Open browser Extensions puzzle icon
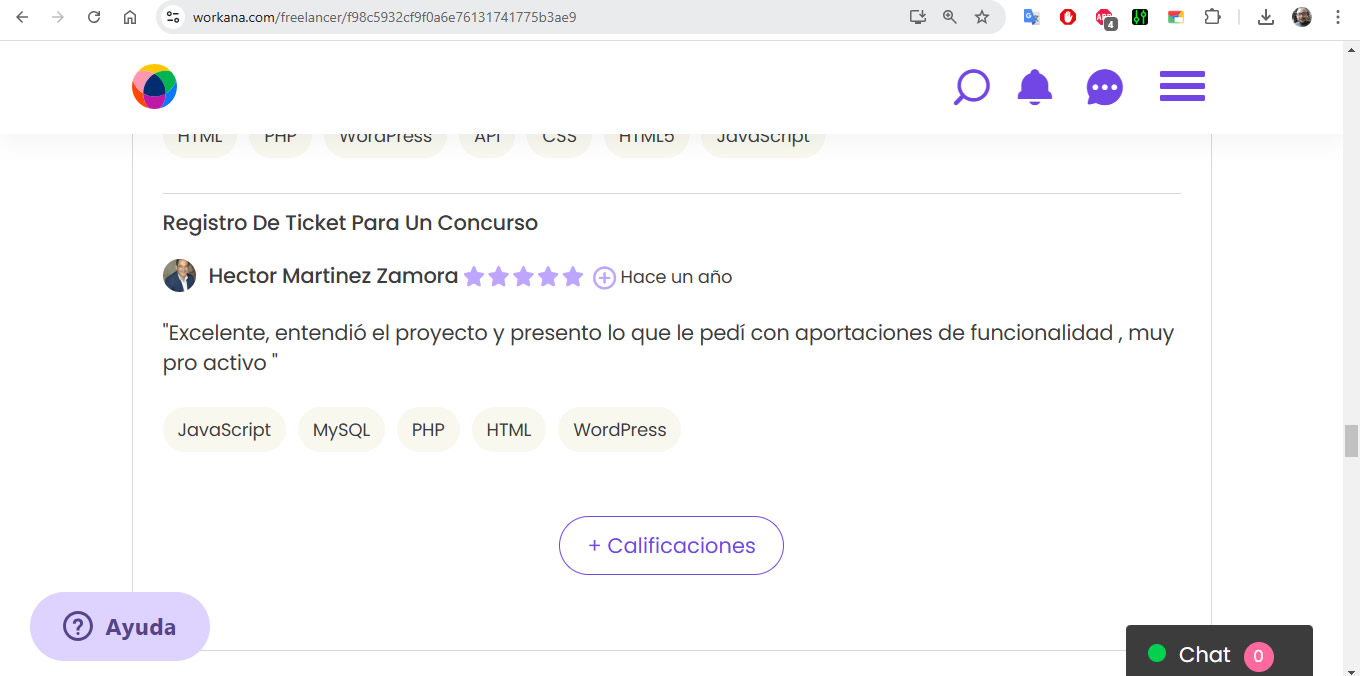 [x=1212, y=17]
